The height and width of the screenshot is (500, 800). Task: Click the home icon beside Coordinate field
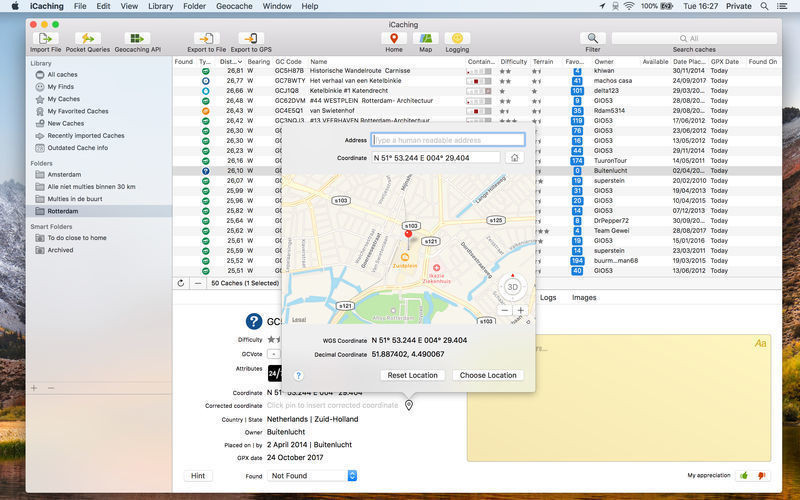(x=514, y=158)
